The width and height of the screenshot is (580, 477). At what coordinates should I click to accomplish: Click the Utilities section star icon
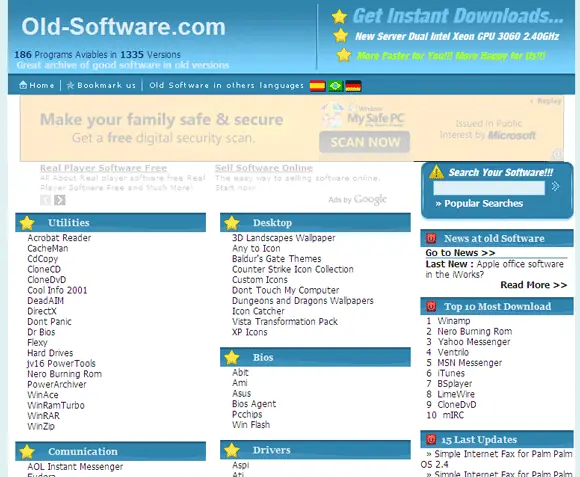pyautogui.click(x=27, y=223)
